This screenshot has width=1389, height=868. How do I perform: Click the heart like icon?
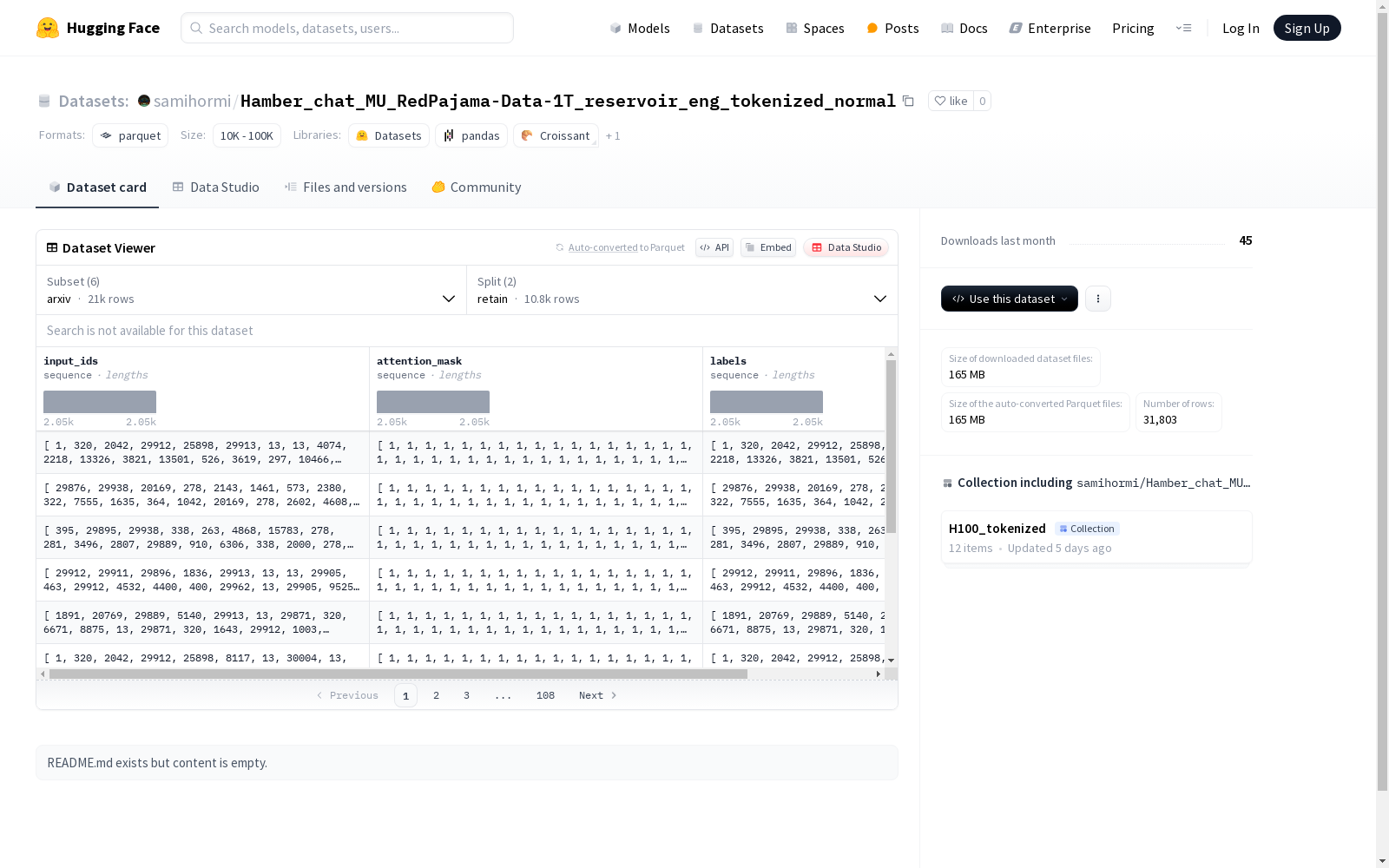pos(939,101)
